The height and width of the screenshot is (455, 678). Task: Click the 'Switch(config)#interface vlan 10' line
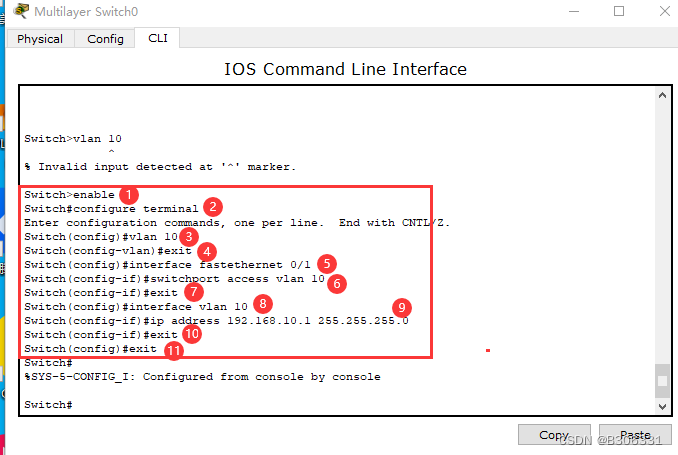coord(136,307)
